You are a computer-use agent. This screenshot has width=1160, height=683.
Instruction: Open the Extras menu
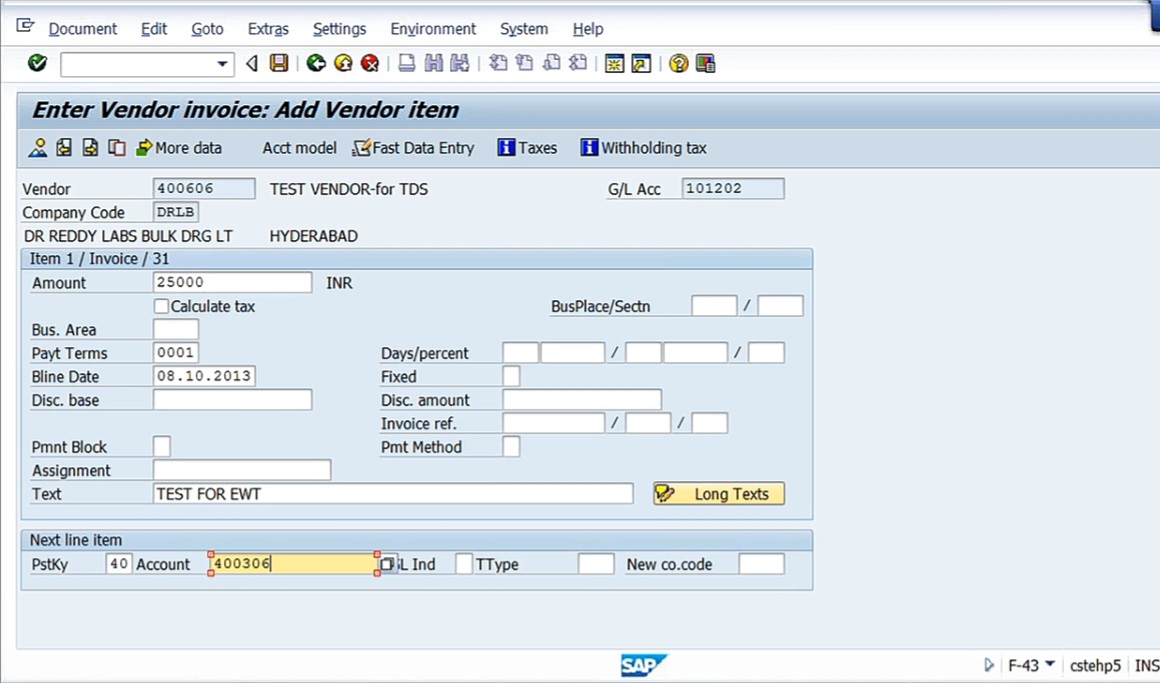pyautogui.click(x=268, y=29)
